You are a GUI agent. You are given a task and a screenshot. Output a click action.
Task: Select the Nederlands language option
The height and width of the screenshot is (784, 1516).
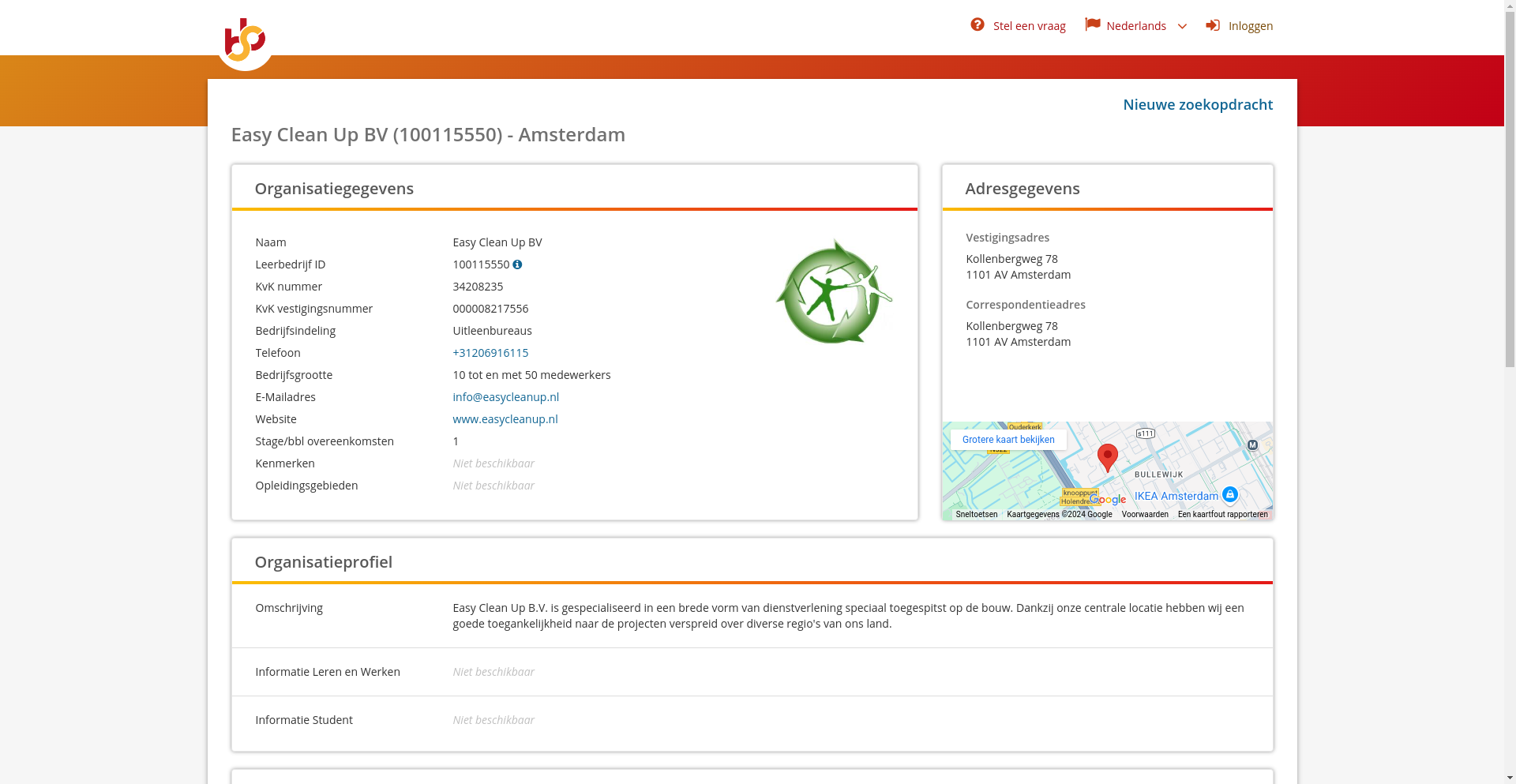[1135, 26]
